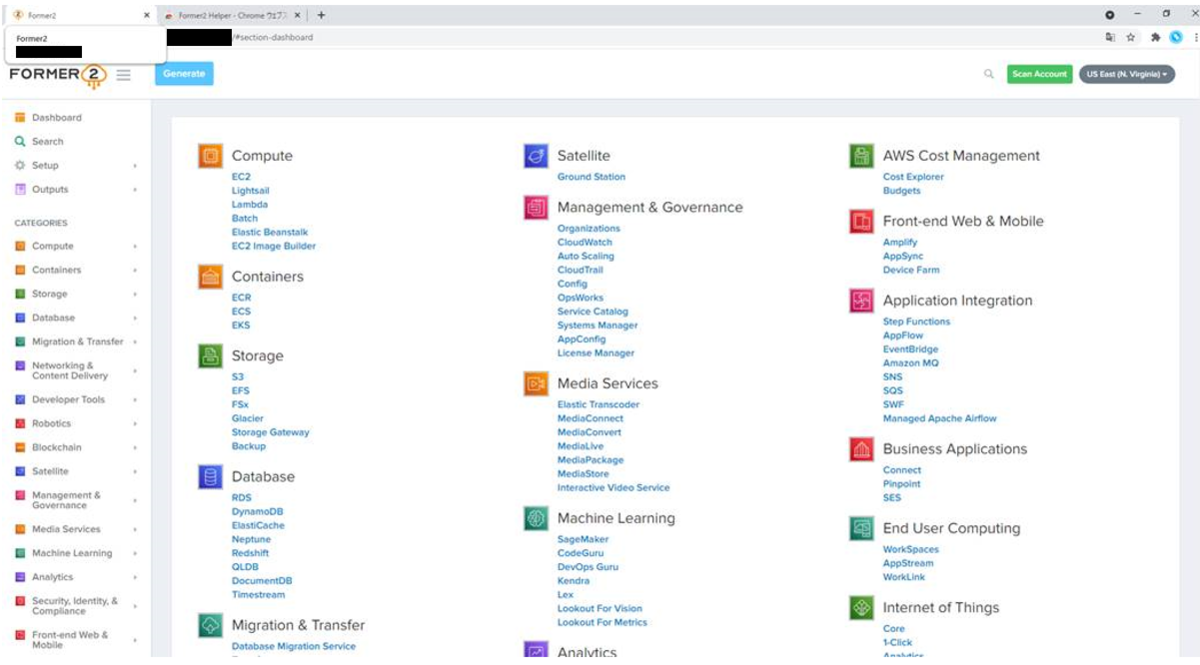Switch to the Former2 Helper browser tab
Screen dimensions: 1200x665
pyautogui.click(x=231, y=15)
